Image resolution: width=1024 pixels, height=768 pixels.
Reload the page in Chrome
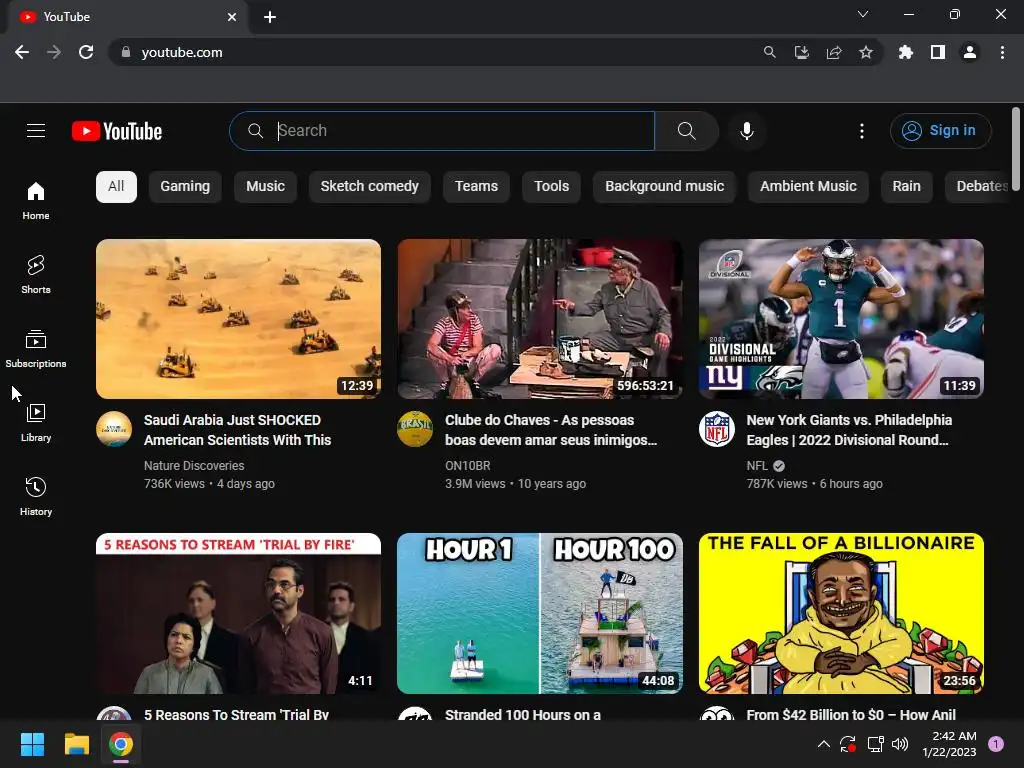86,52
